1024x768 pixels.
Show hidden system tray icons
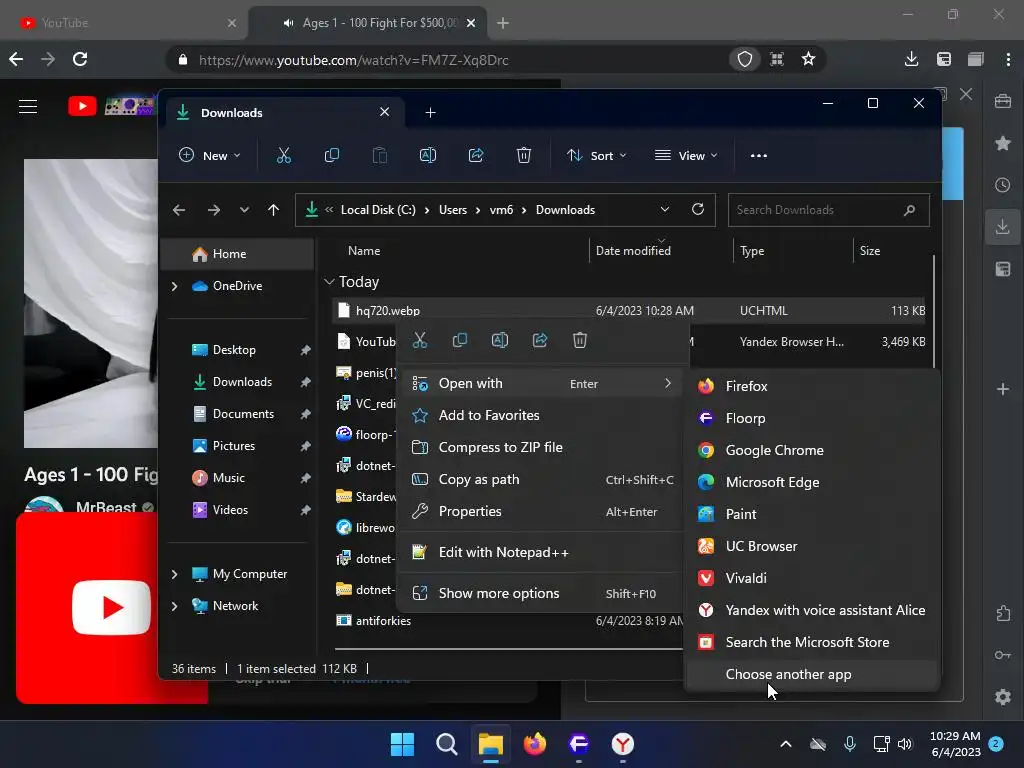pyautogui.click(x=786, y=744)
